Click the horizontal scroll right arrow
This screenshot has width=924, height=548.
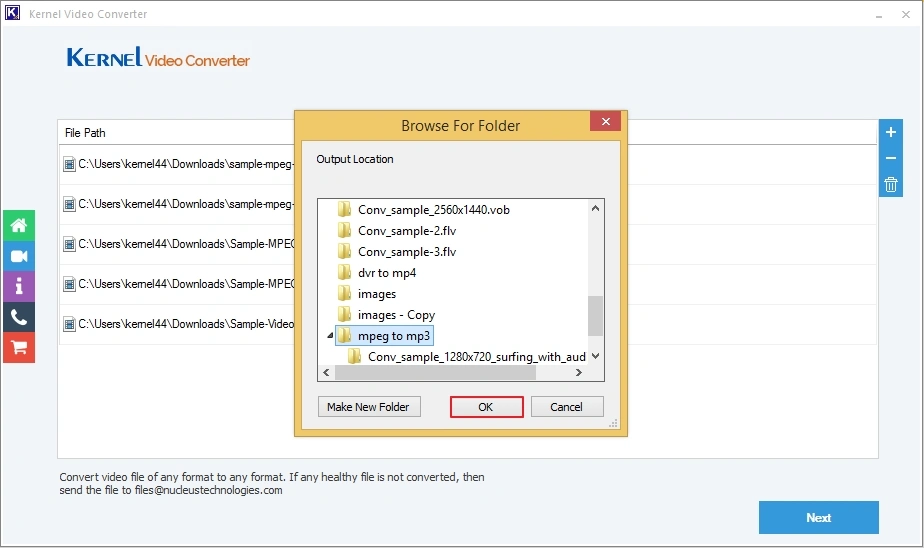pos(579,372)
